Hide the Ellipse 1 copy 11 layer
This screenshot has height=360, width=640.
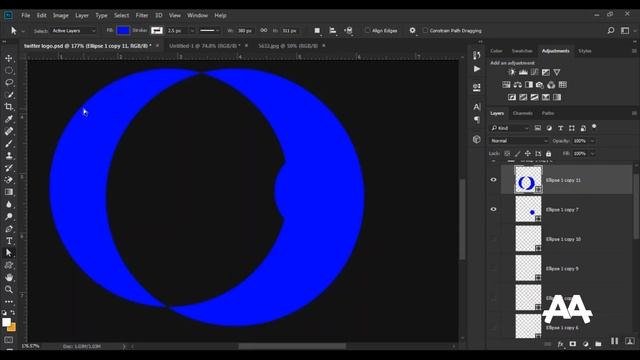pyautogui.click(x=493, y=180)
